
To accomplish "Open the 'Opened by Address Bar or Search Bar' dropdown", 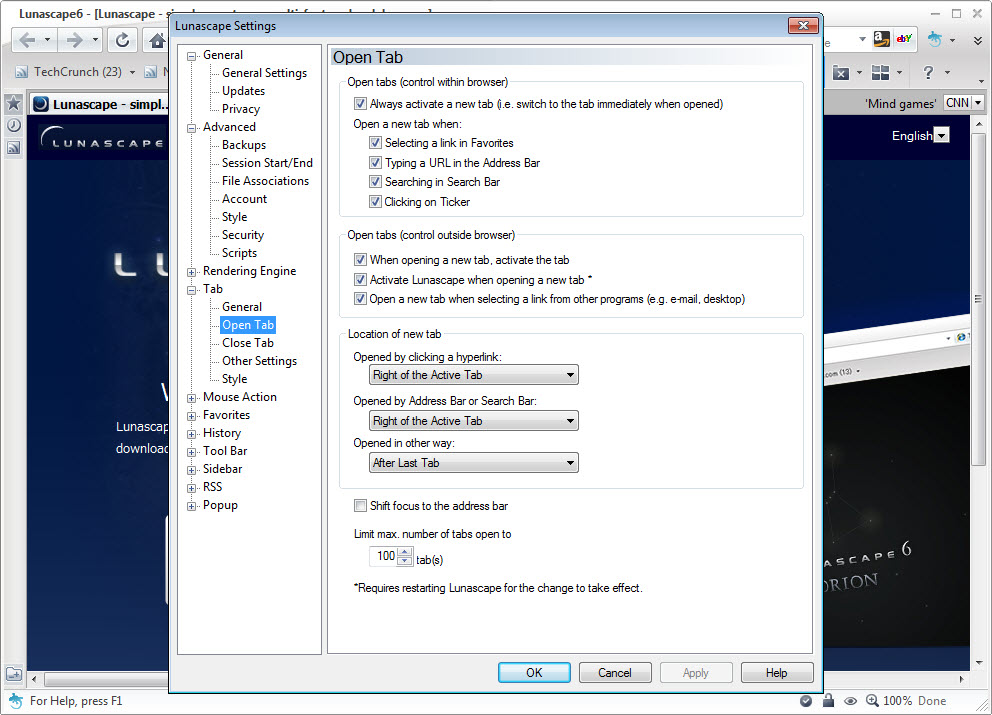I will click(x=473, y=421).
